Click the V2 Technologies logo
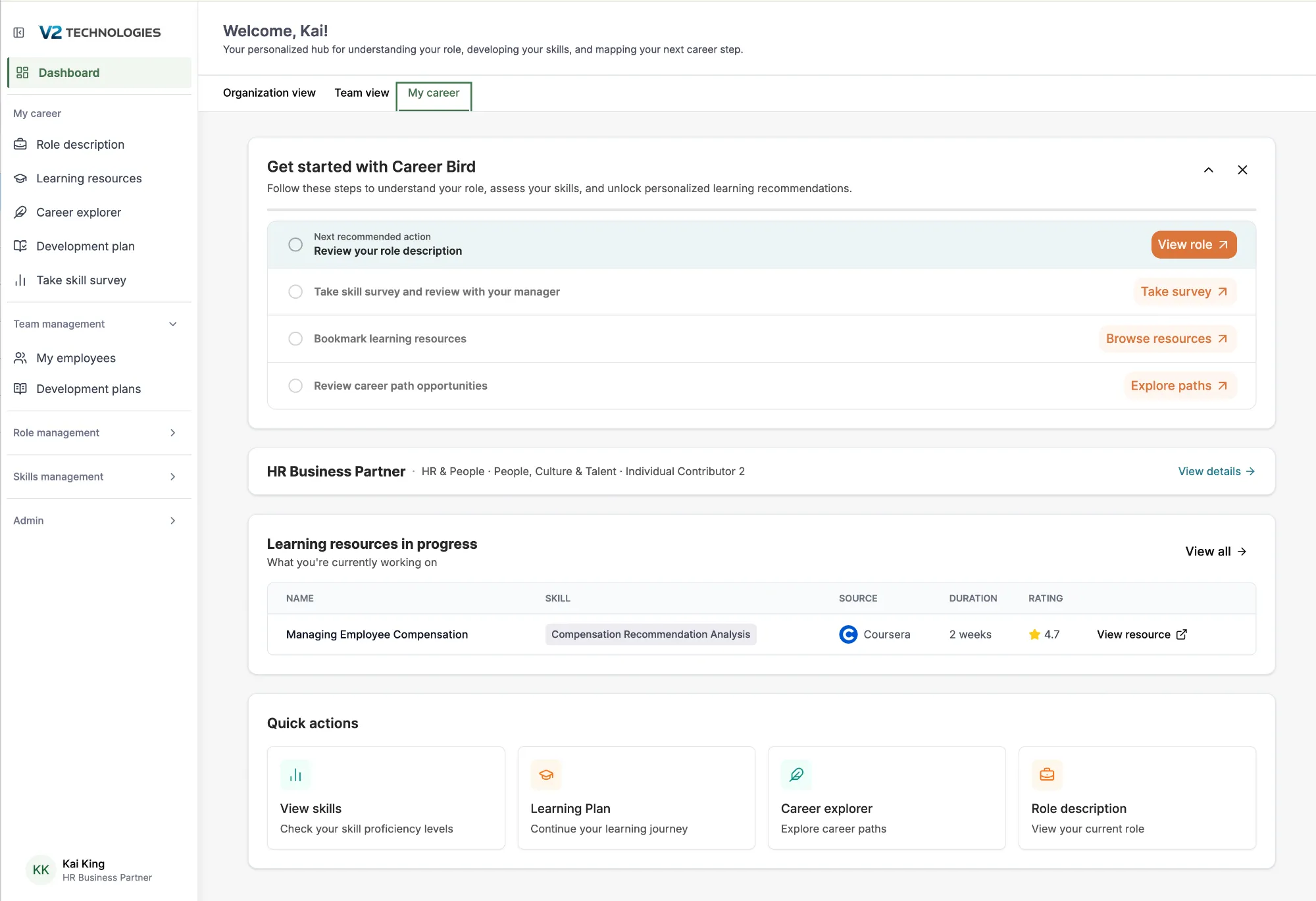Image resolution: width=1316 pixels, height=901 pixels. click(x=100, y=32)
